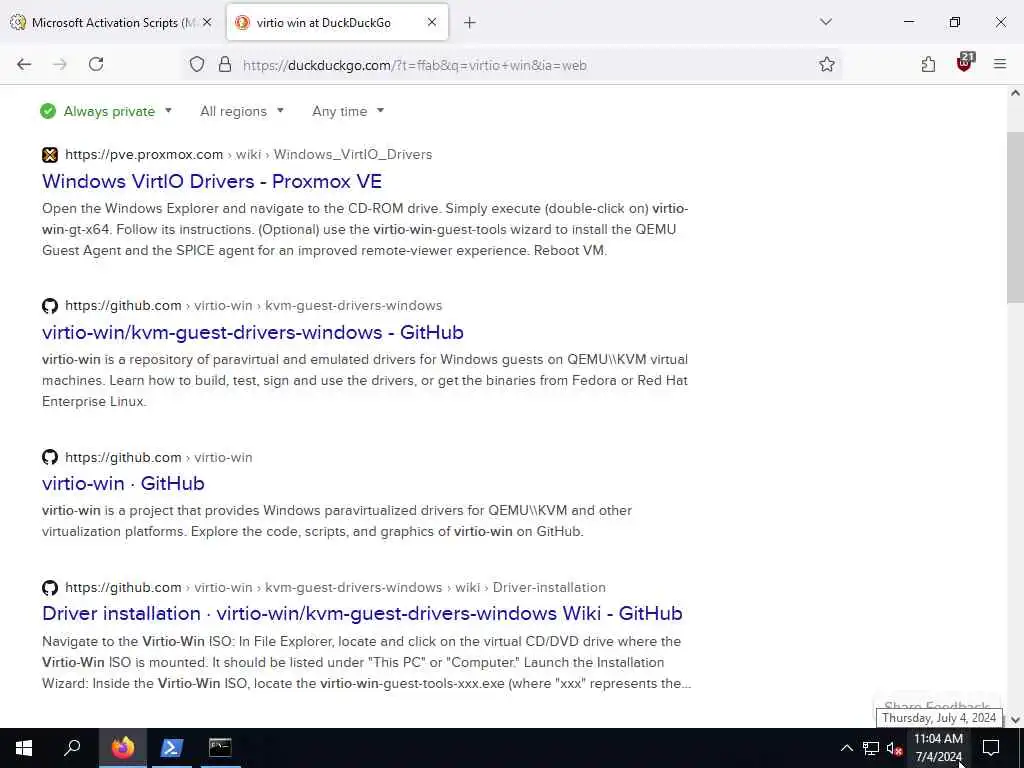The image size is (1024, 768).
Task: Open the All regions filter
Action: click(x=242, y=112)
